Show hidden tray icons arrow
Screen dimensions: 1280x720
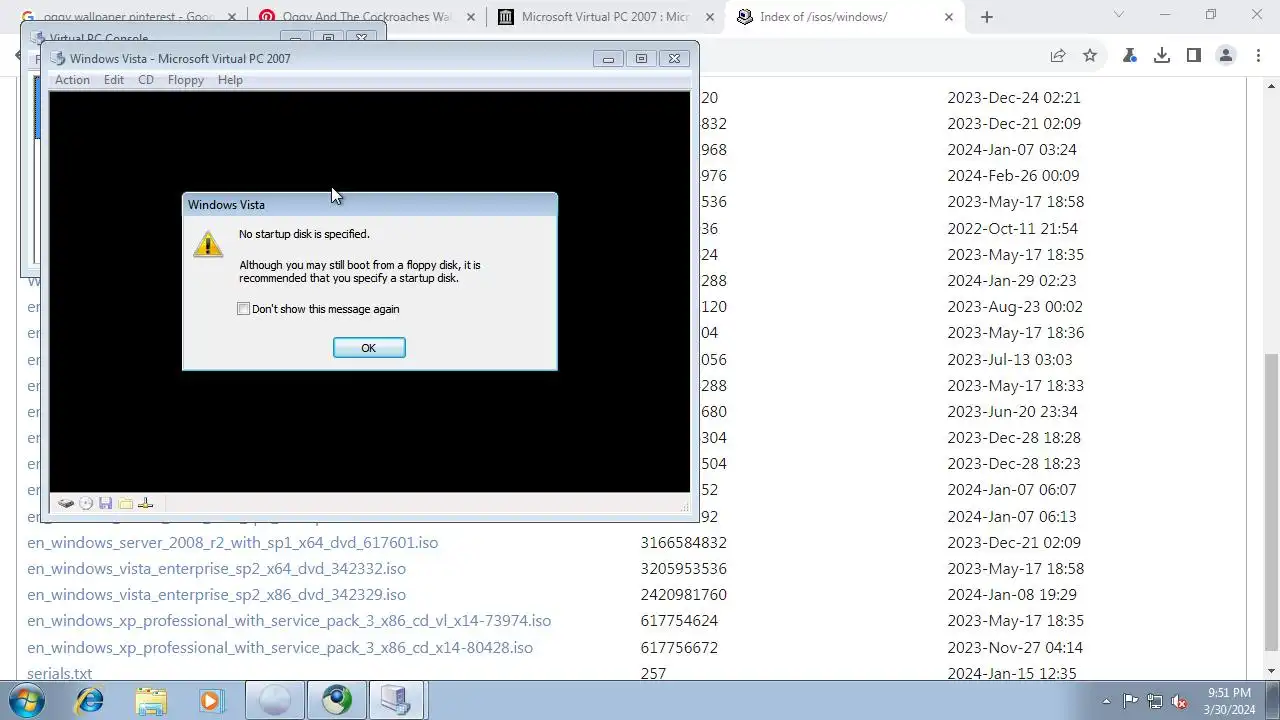coord(1106,701)
